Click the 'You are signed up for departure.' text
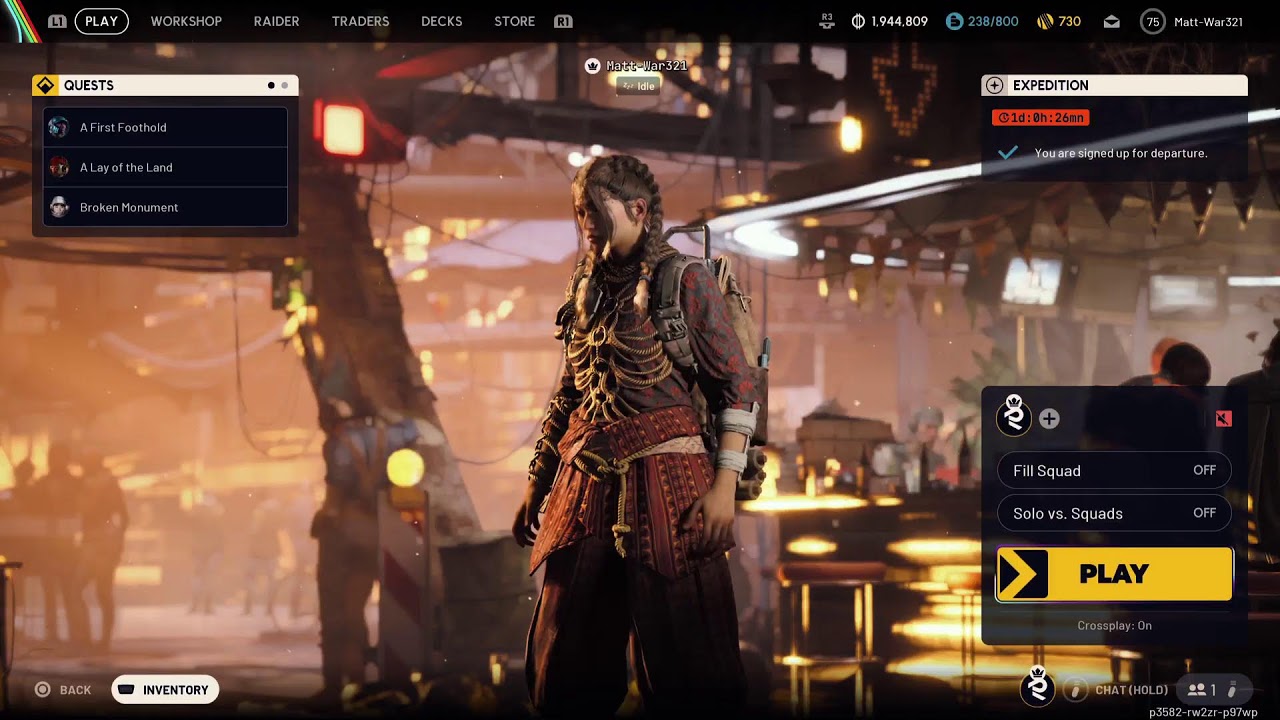Screen dimensions: 1280x720 [1121, 153]
